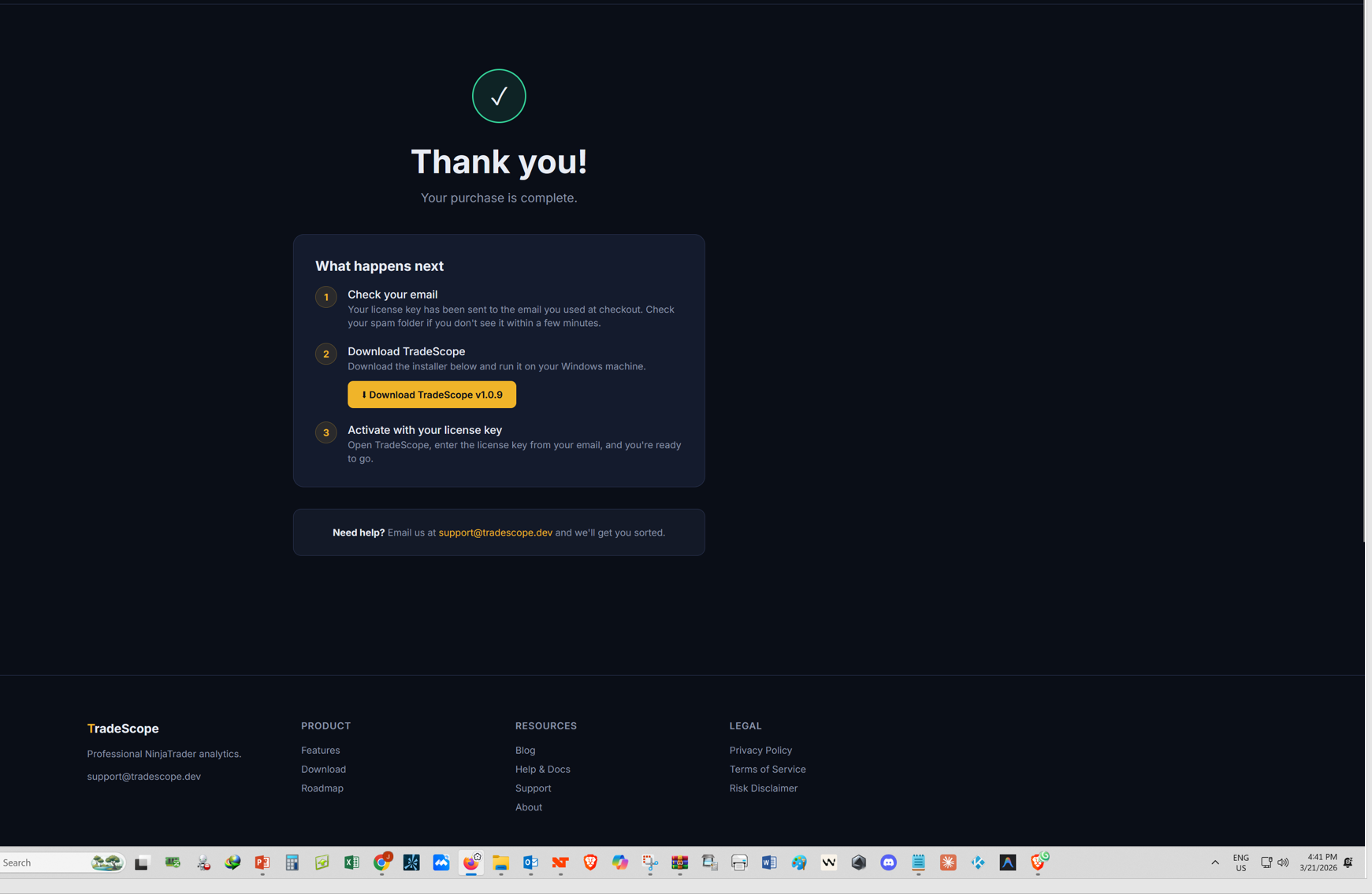Click the support@tradescope.dev link in Need help box
This screenshot has width=1372, height=894.
[x=495, y=532]
